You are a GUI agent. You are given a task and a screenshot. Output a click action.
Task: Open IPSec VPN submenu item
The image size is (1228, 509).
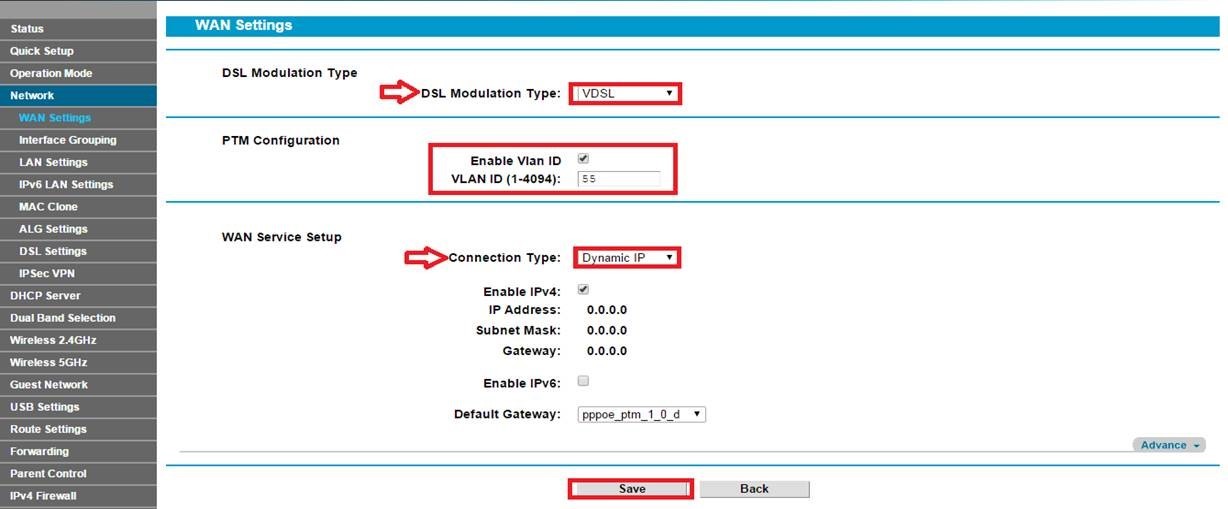(78, 273)
